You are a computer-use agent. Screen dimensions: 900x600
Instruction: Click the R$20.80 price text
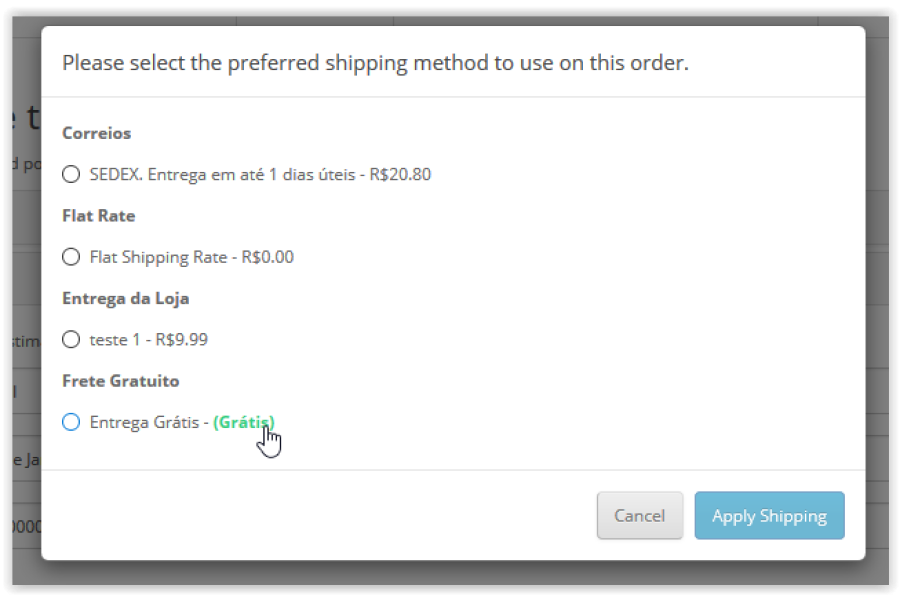click(x=400, y=174)
